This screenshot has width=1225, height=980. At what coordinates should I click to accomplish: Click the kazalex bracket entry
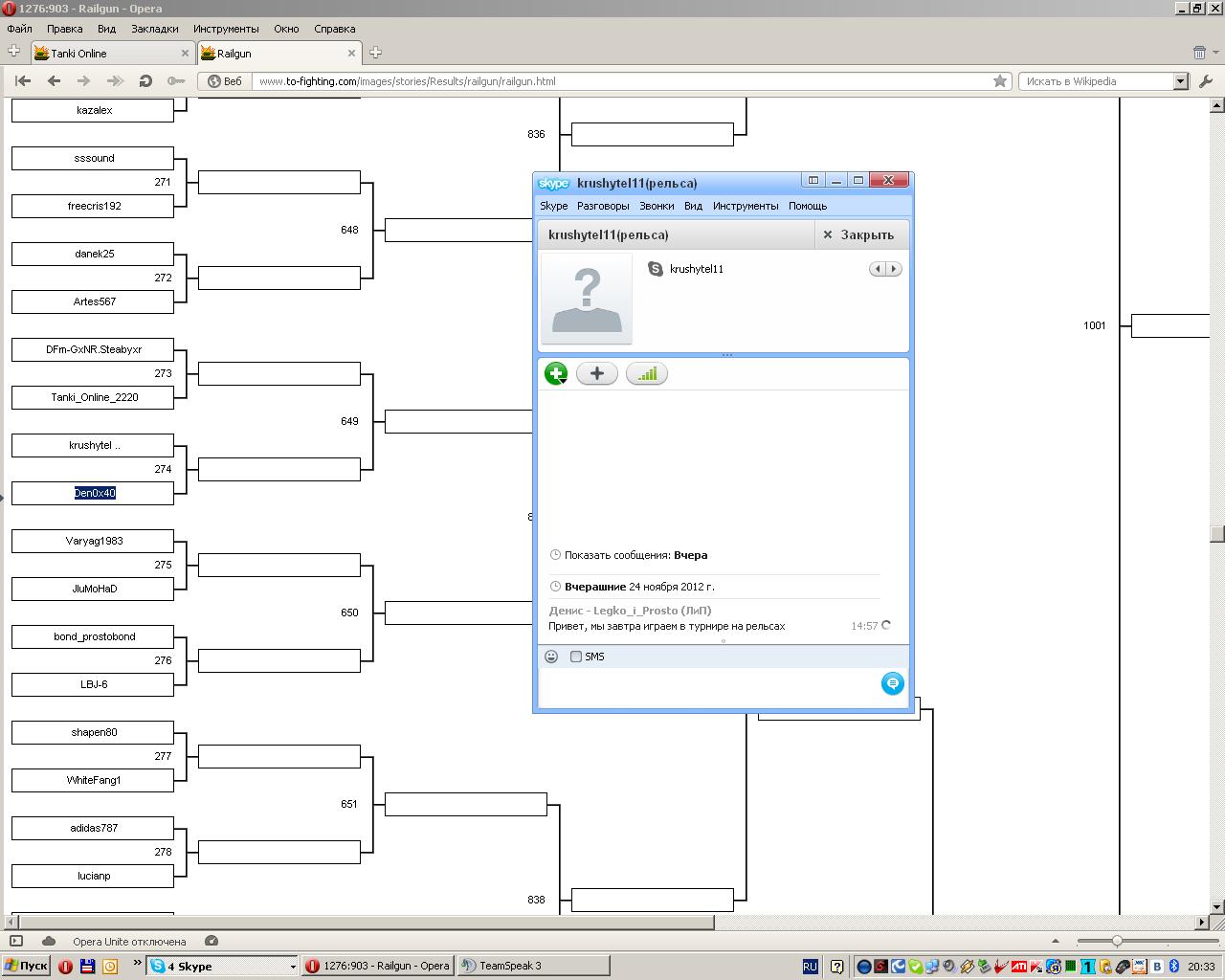click(93, 110)
